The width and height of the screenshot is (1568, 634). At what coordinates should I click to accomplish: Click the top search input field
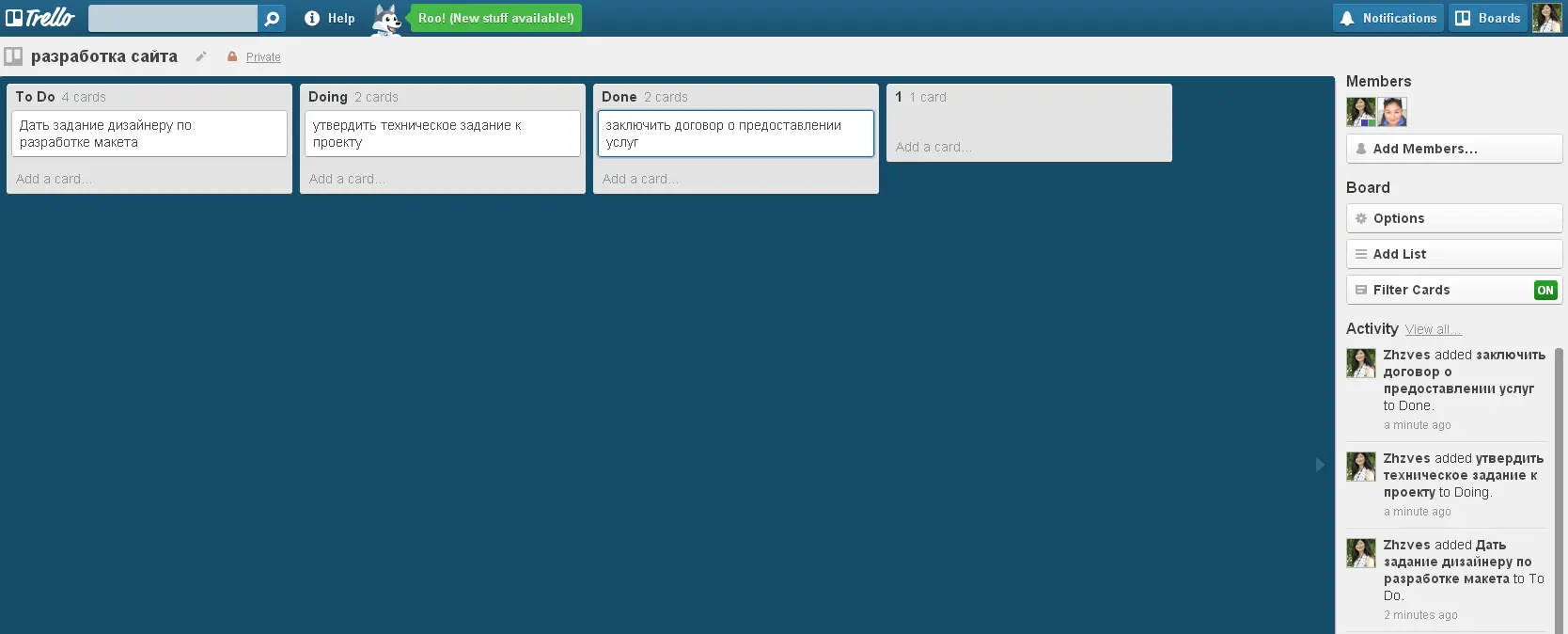click(173, 18)
